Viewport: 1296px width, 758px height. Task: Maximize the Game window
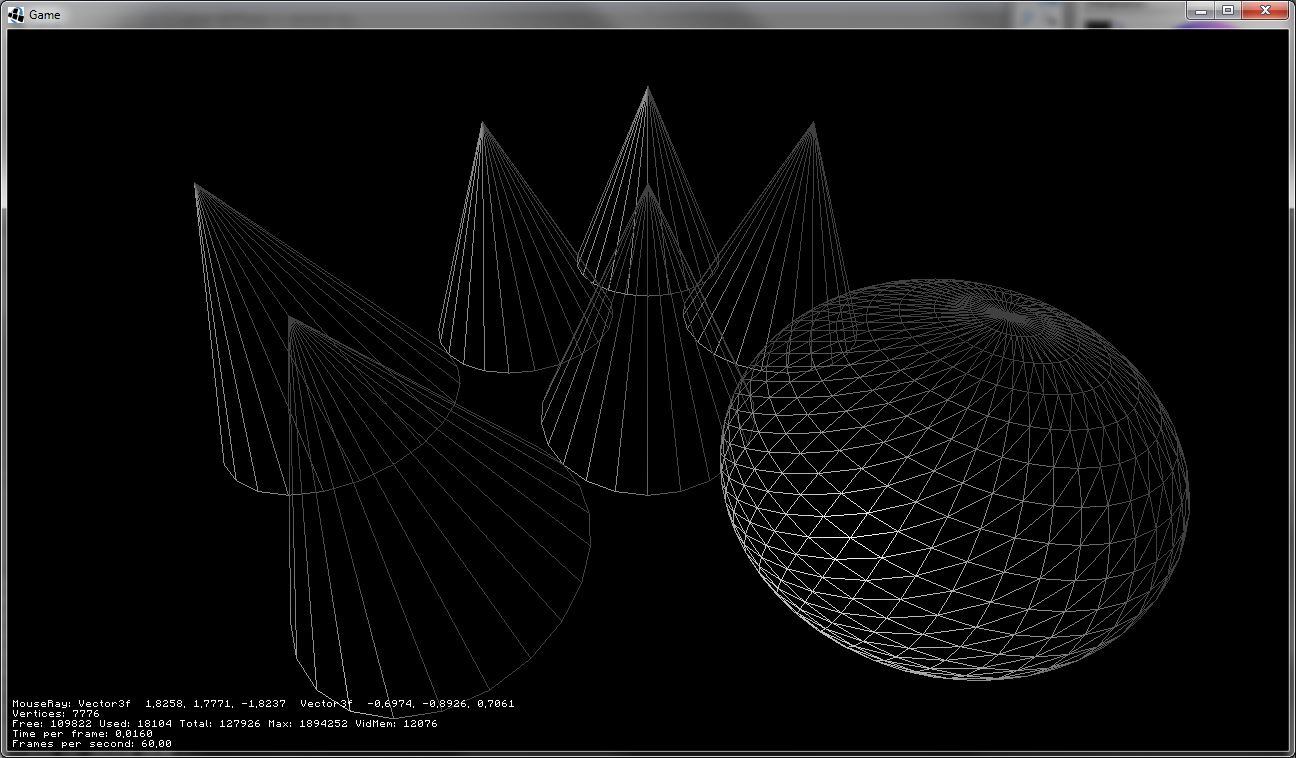1228,10
